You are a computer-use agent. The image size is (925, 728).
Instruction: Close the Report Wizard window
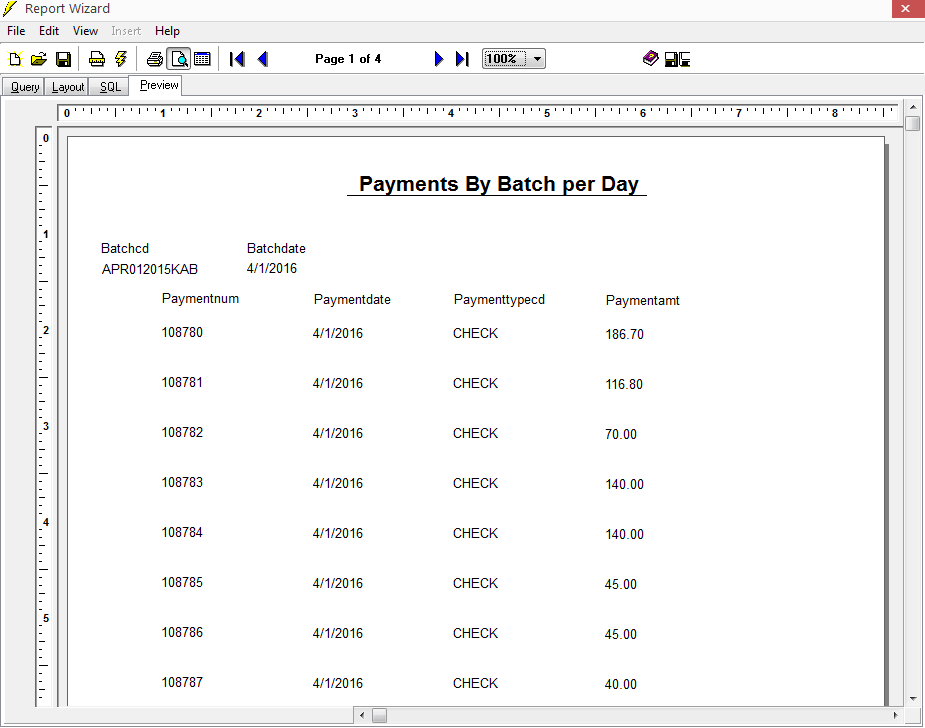point(907,8)
